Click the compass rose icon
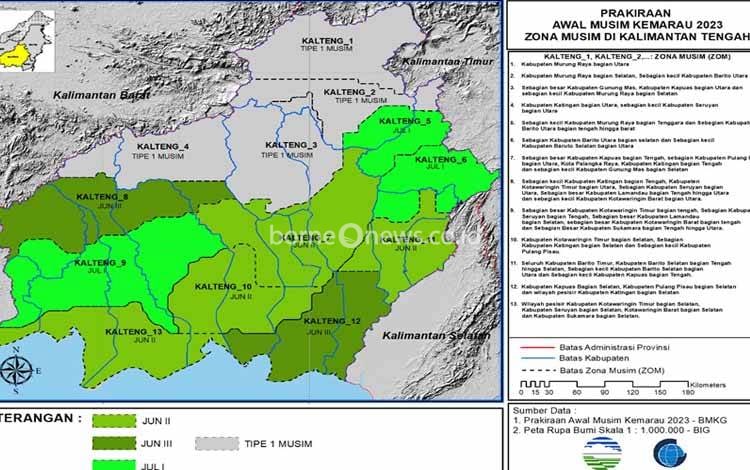 (18, 371)
